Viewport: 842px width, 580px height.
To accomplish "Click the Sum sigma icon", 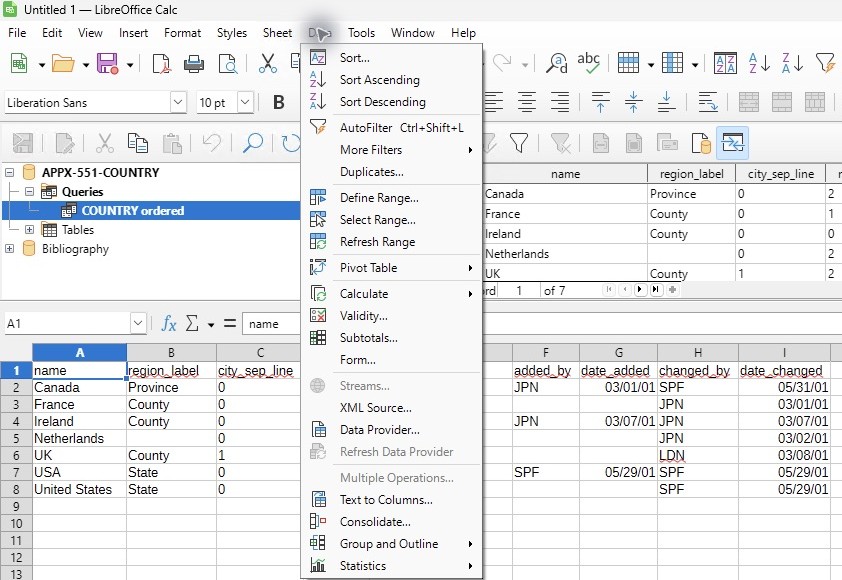I will [192, 323].
